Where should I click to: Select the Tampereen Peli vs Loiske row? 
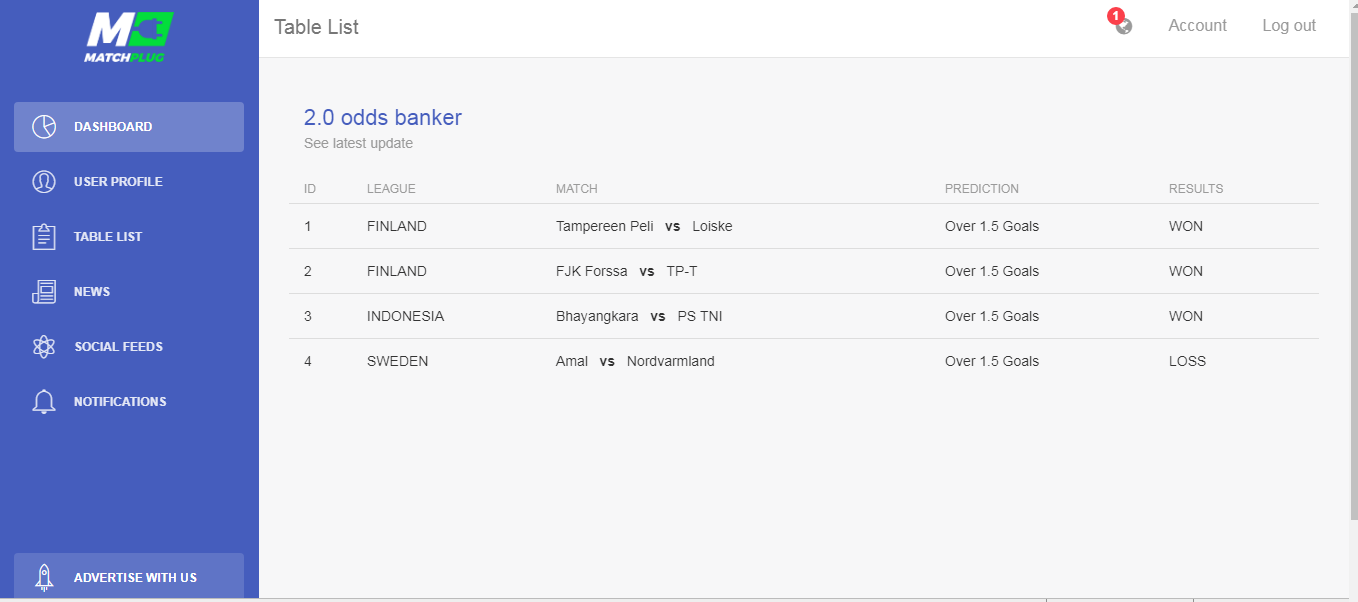coord(804,226)
